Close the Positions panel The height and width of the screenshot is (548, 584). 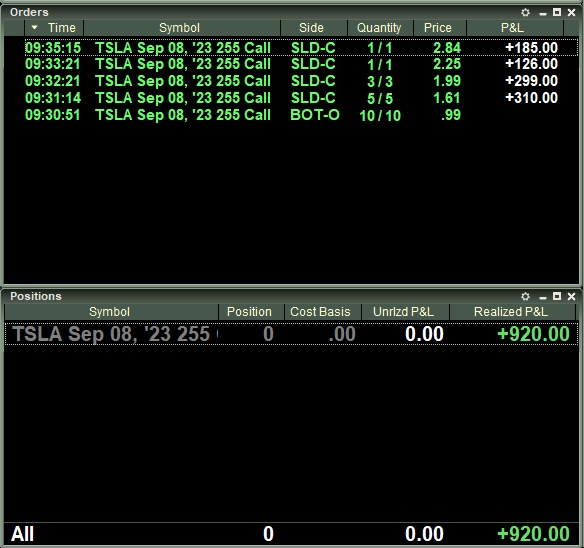coord(571,297)
